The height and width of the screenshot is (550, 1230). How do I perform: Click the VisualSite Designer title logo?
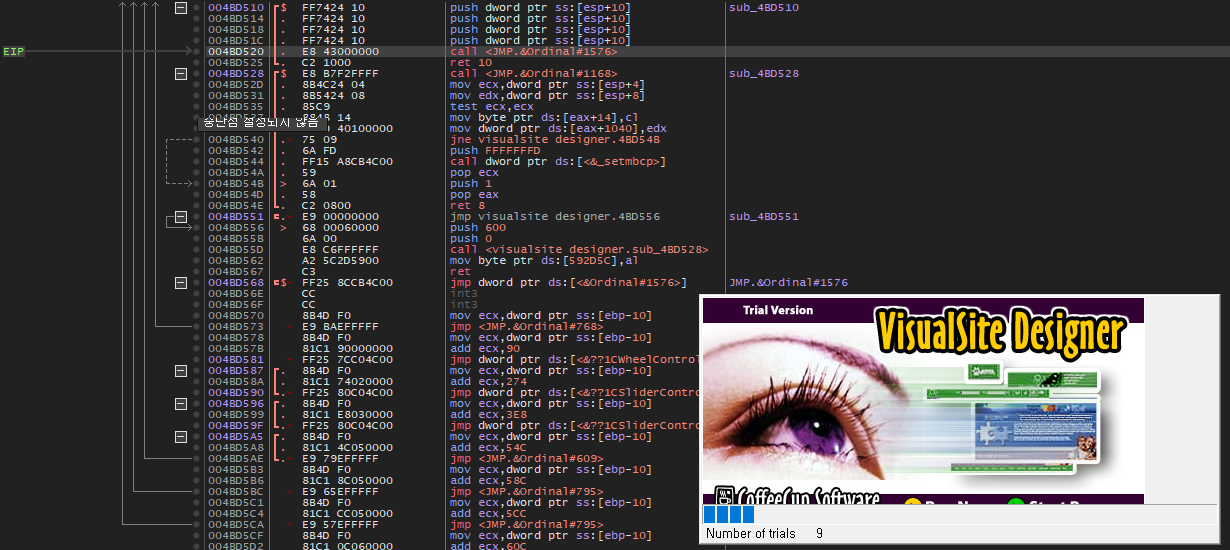pos(1000,333)
